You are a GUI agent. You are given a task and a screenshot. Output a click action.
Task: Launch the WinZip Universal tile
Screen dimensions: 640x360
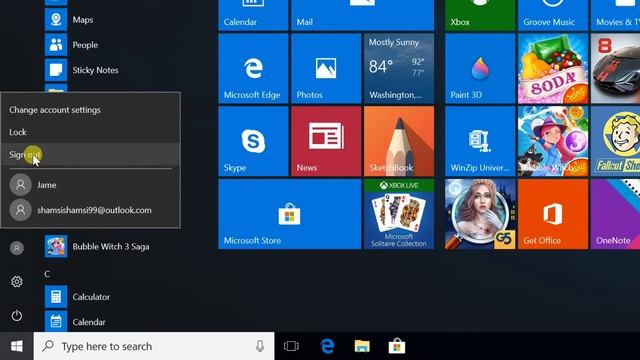point(480,141)
